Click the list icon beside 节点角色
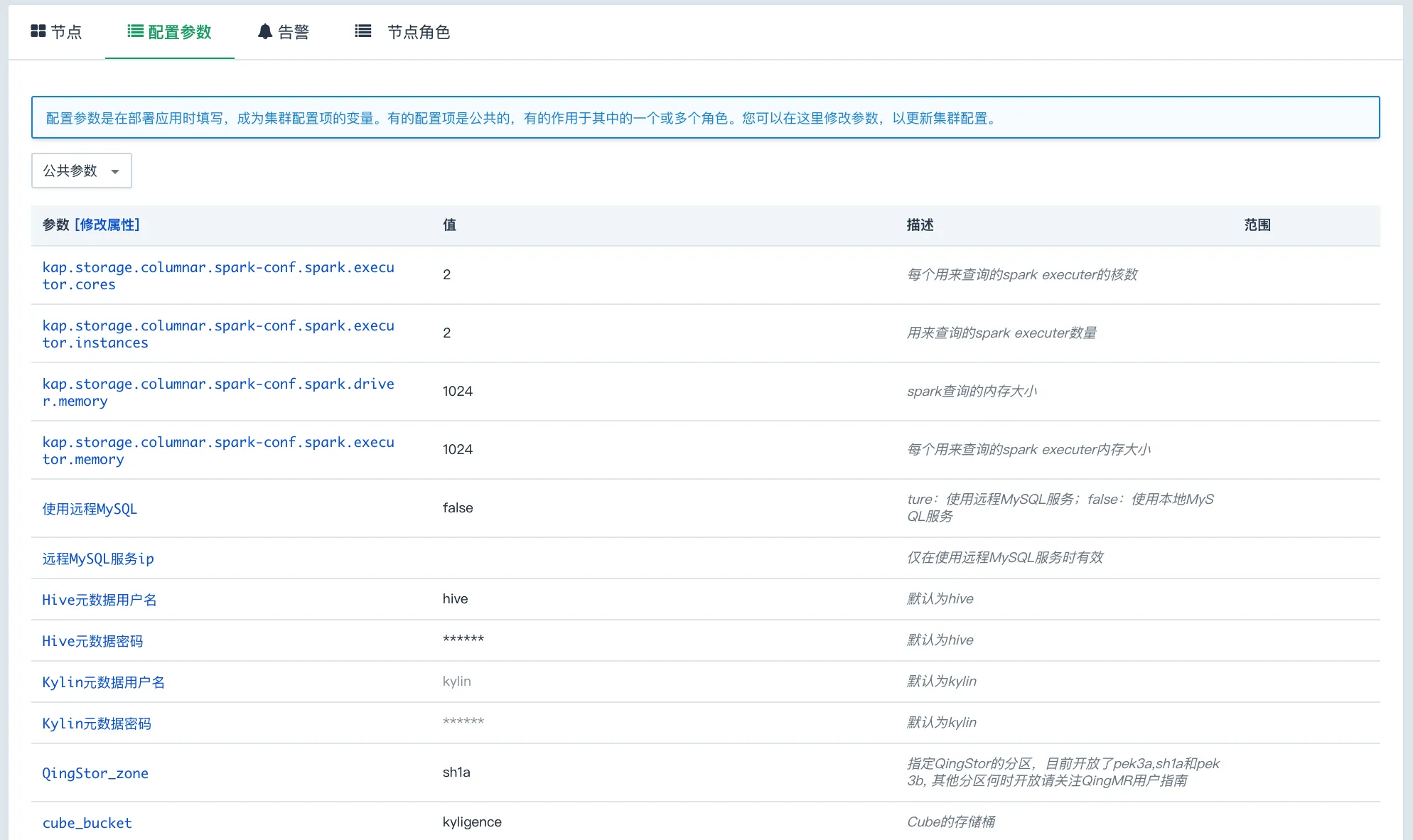1413x840 pixels. pyautogui.click(x=363, y=31)
